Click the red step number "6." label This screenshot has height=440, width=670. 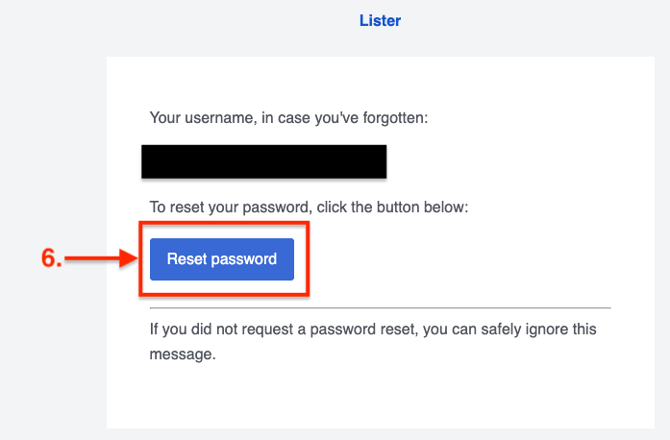tap(51, 259)
